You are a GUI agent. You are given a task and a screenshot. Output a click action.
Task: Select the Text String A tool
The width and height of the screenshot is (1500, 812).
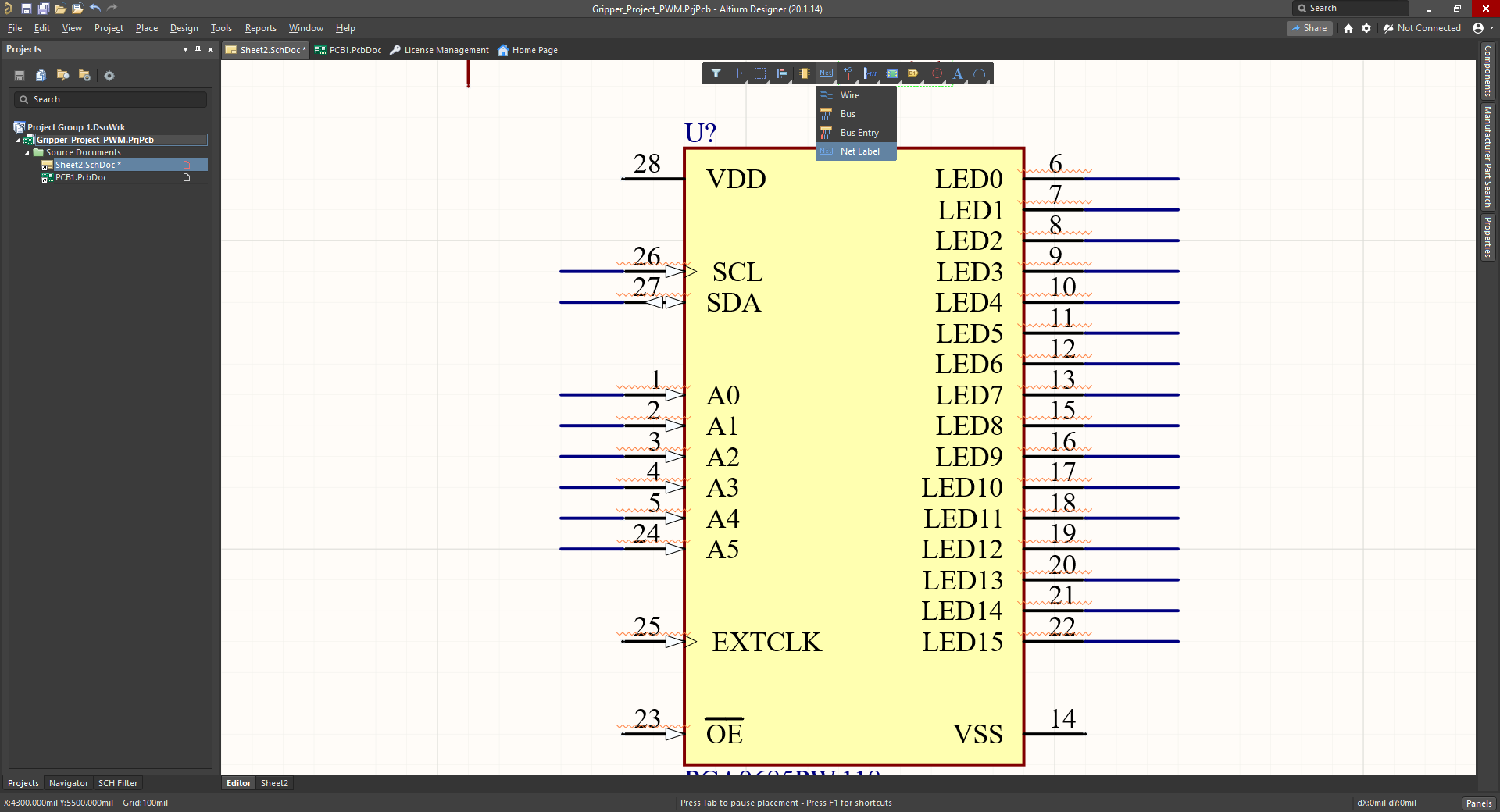click(x=958, y=73)
